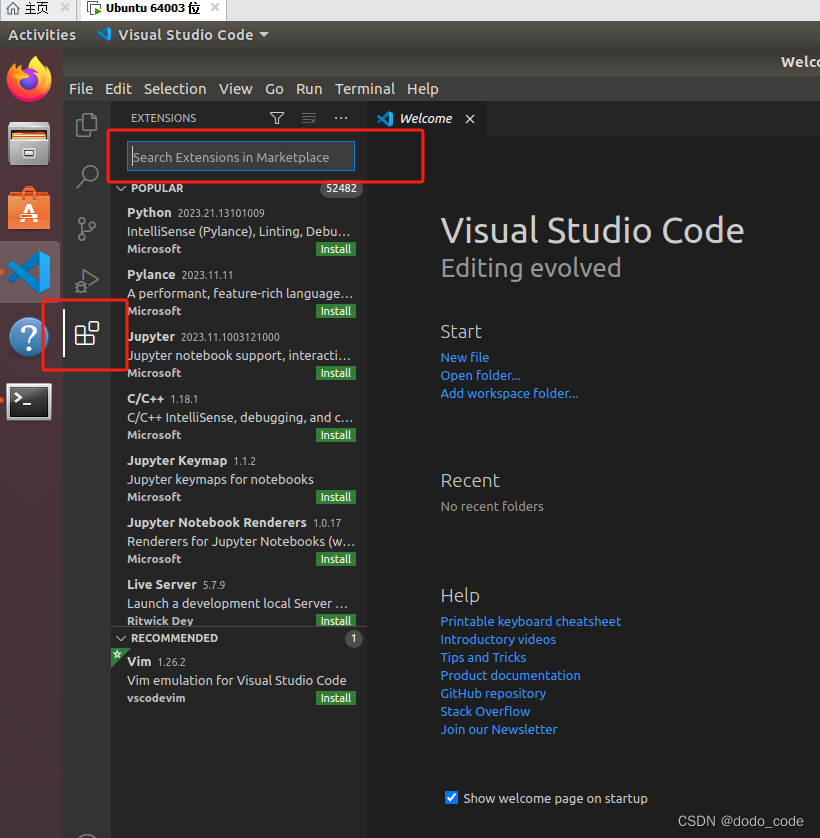The width and height of the screenshot is (820, 838).
Task: Open the Run and Debug view
Action: point(87,281)
